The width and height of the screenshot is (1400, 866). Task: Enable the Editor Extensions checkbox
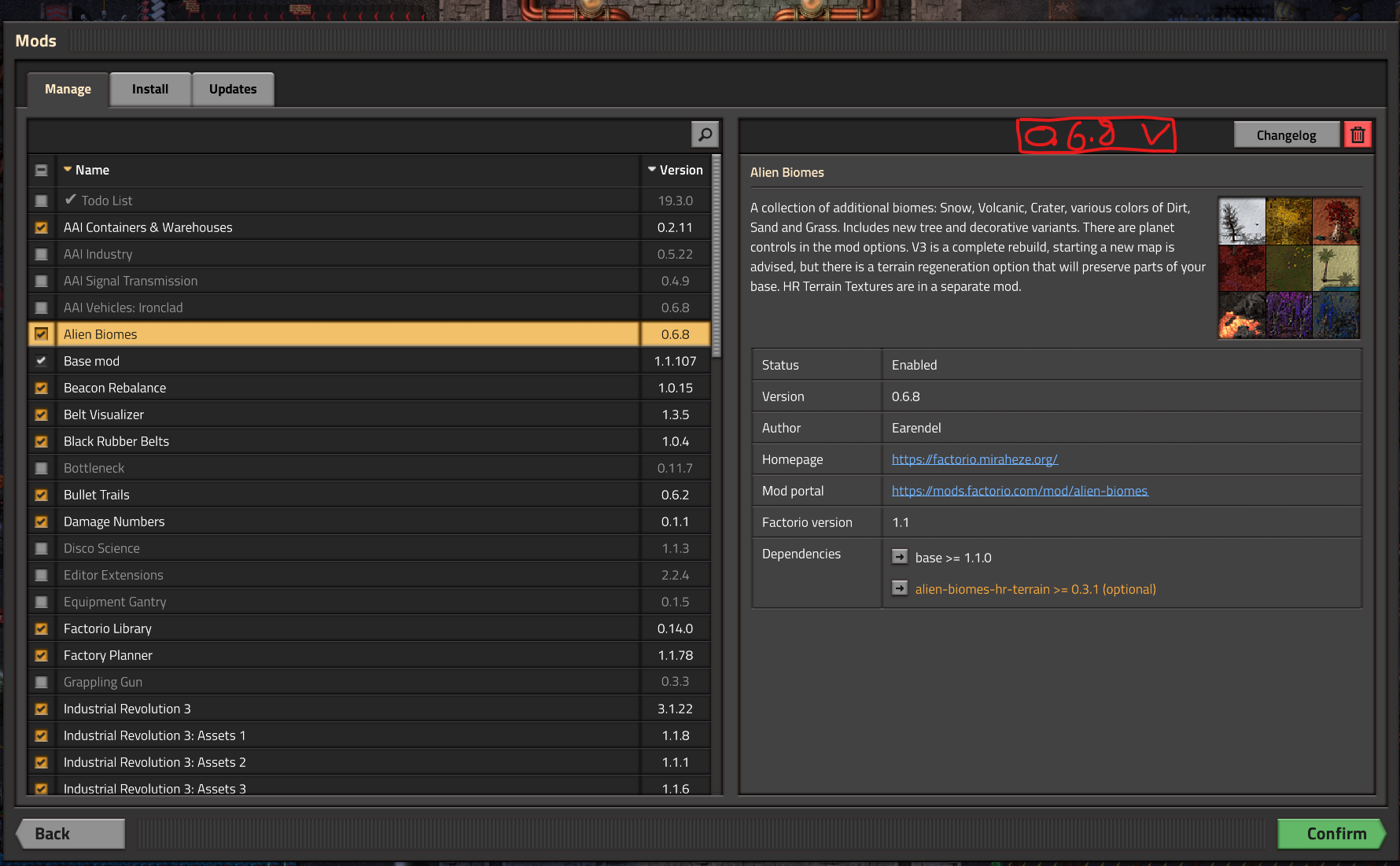[42, 575]
